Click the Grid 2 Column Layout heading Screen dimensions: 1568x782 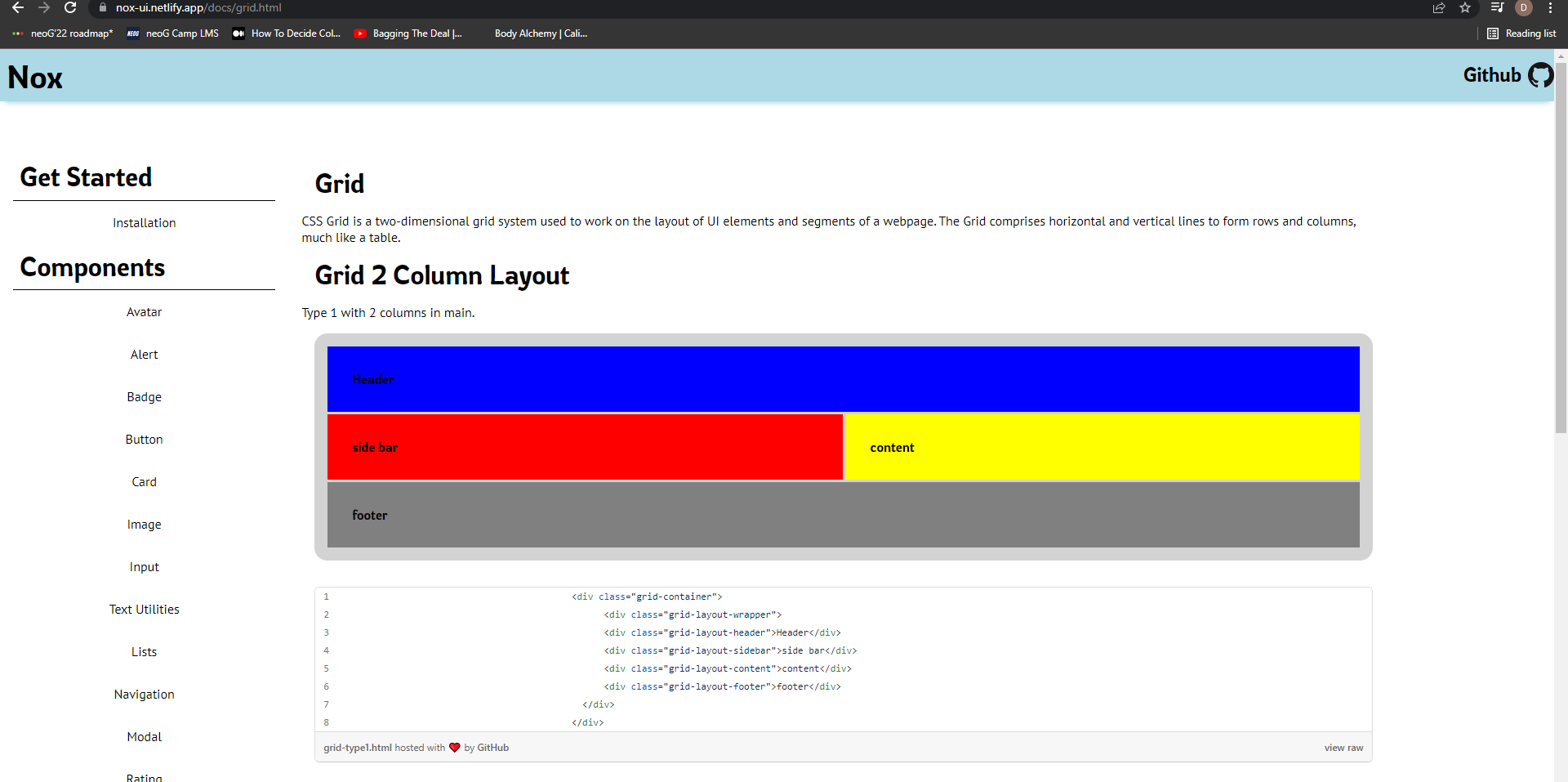(442, 275)
